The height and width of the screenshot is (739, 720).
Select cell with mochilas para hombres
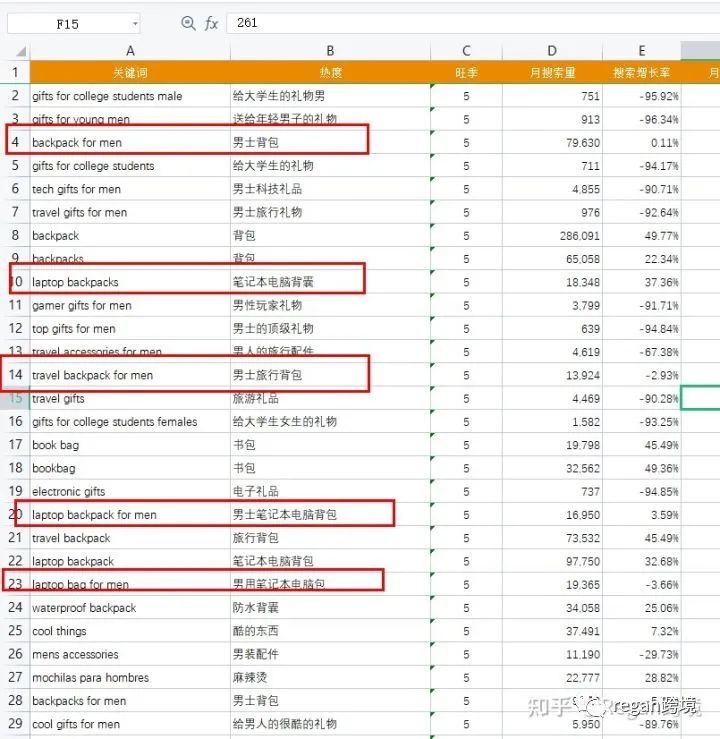click(x=130, y=677)
